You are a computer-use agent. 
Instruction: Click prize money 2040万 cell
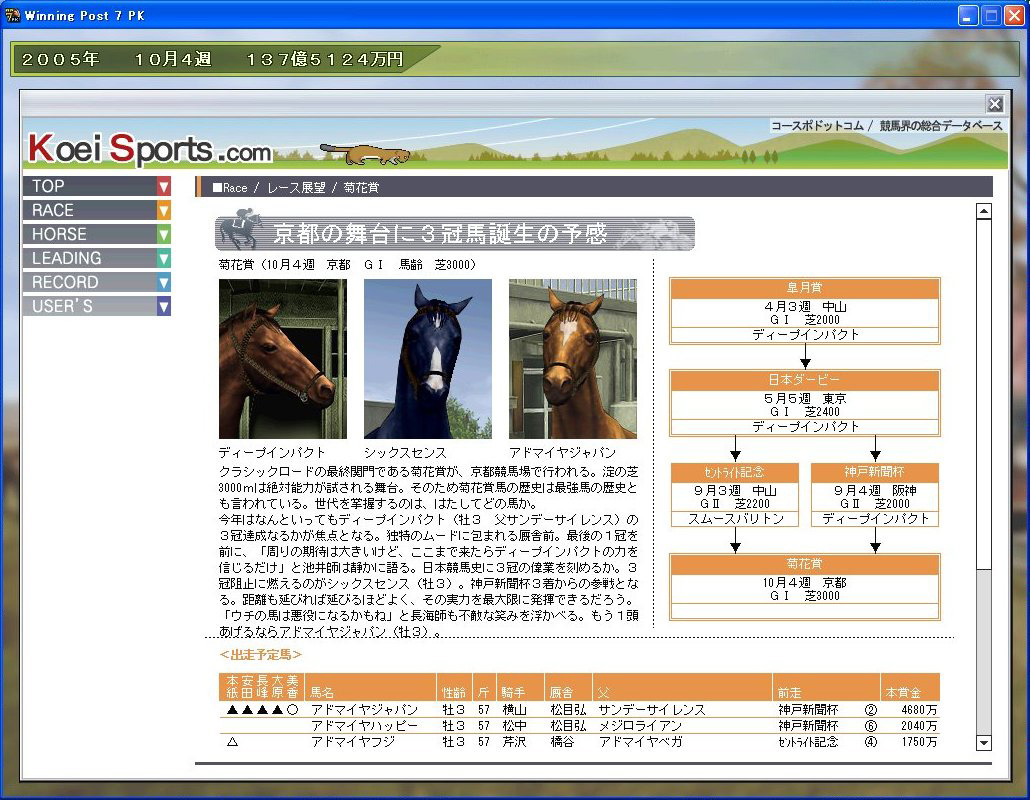click(x=919, y=726)
